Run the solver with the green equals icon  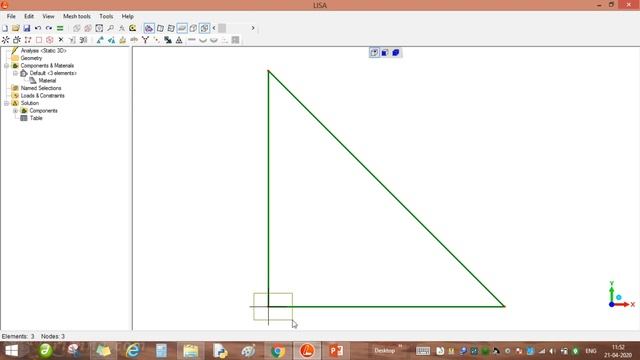pos(60,28)
